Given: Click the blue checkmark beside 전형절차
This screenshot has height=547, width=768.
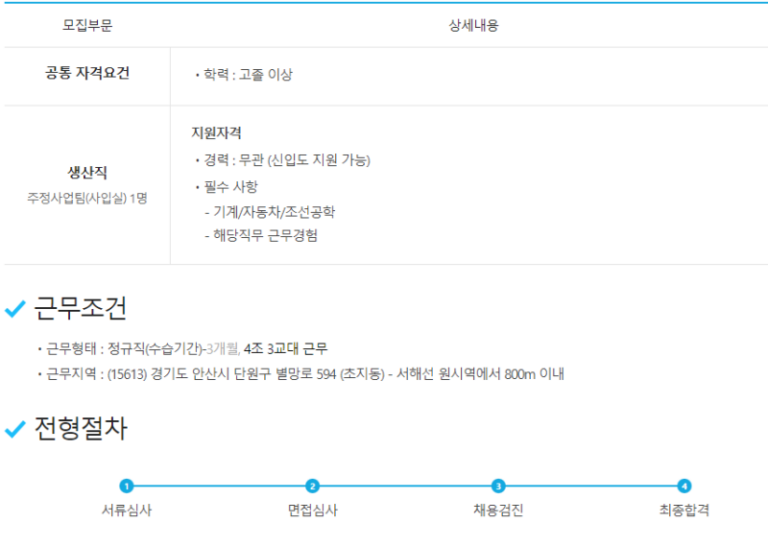Looking at the screenshot, I should [x=15, y=430].
